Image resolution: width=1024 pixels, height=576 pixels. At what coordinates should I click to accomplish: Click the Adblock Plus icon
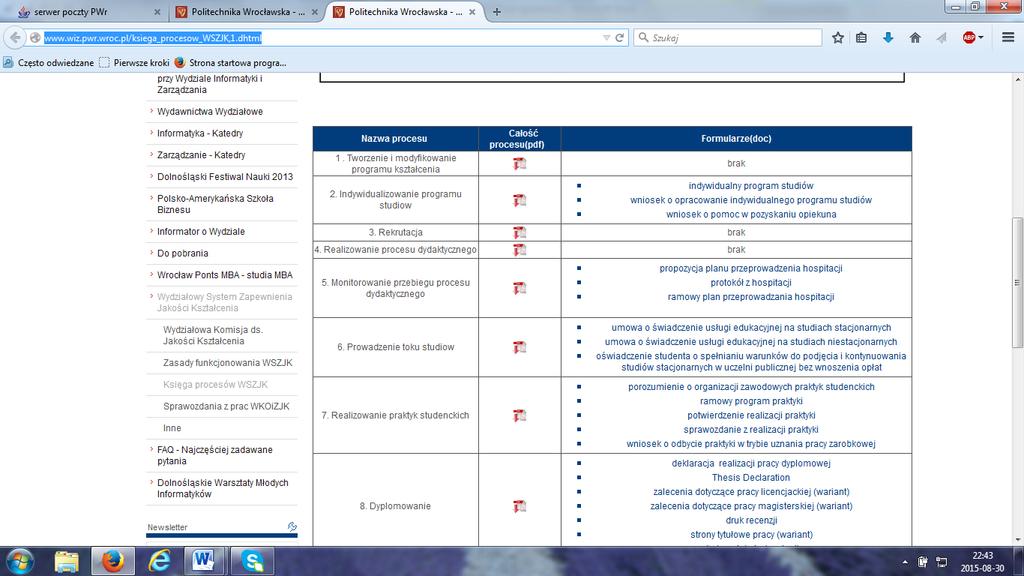[968, 38]
